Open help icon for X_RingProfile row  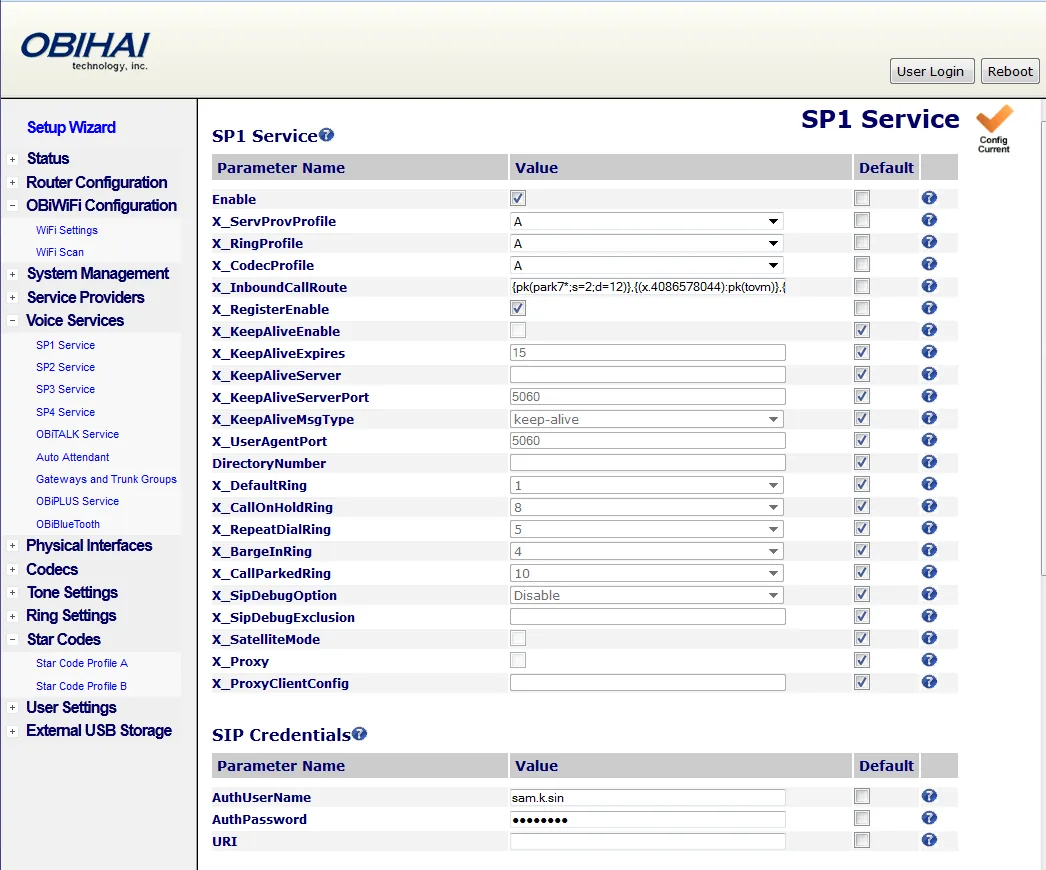tap(929, 242)
